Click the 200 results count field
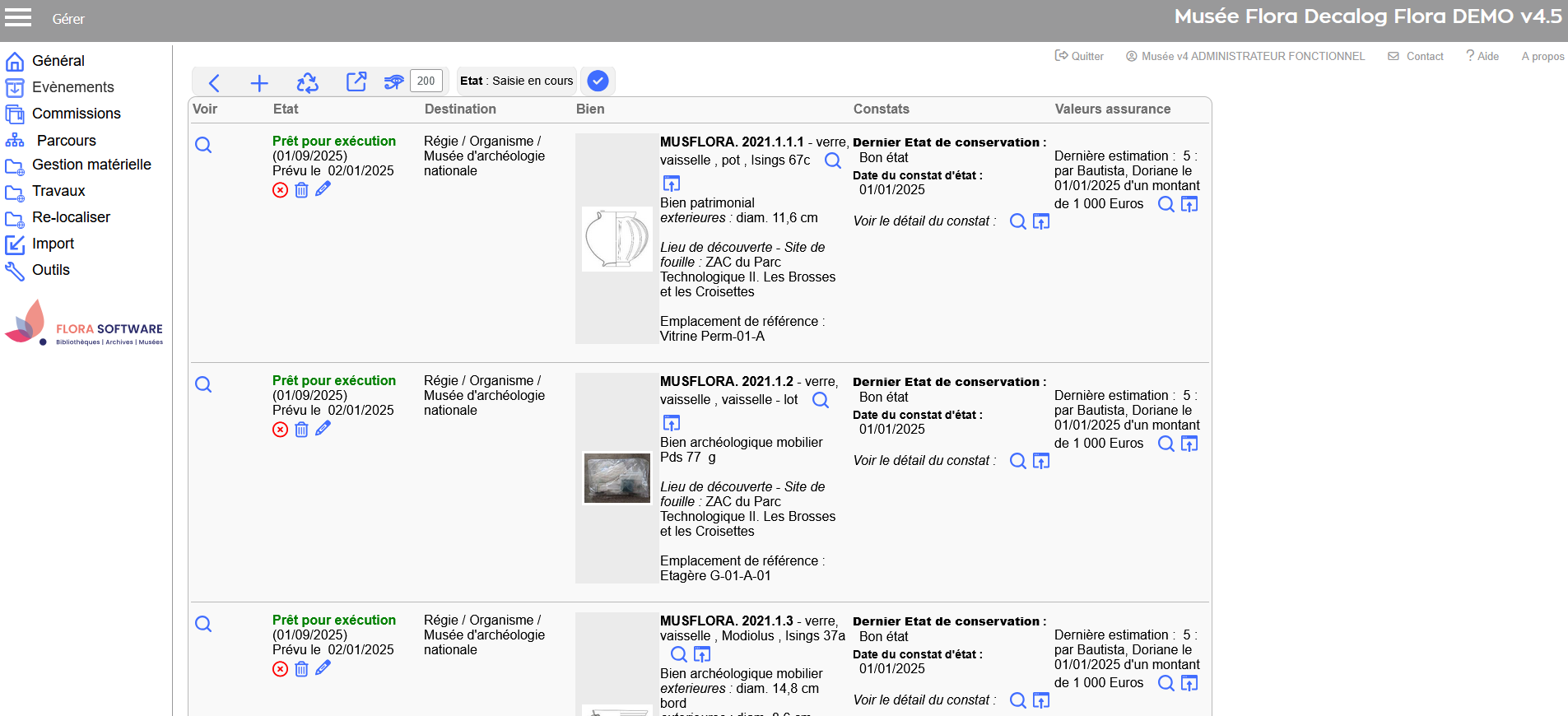 coord(426,81)
